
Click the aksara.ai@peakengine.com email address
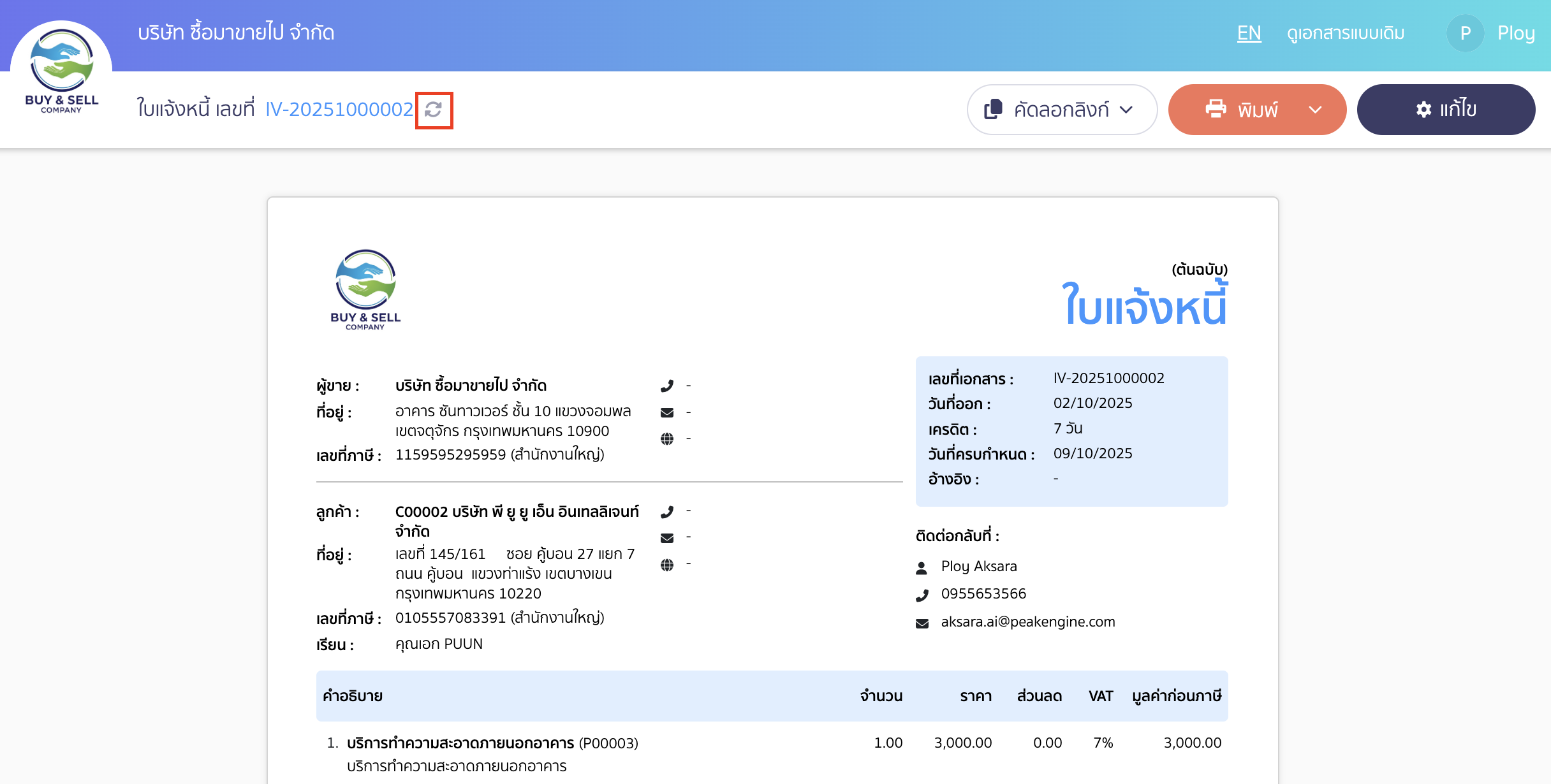(1028, 621)
